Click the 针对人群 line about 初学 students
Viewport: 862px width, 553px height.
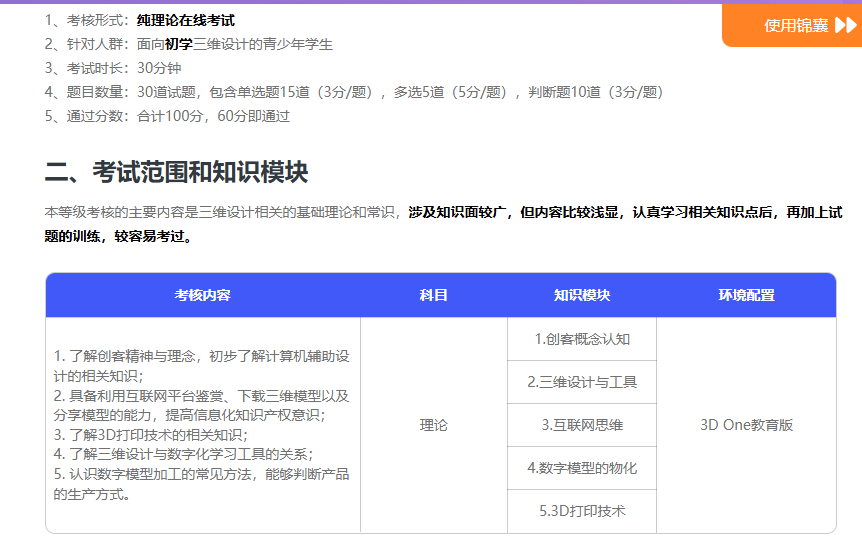pyautogui.click(x=189, y=44)
